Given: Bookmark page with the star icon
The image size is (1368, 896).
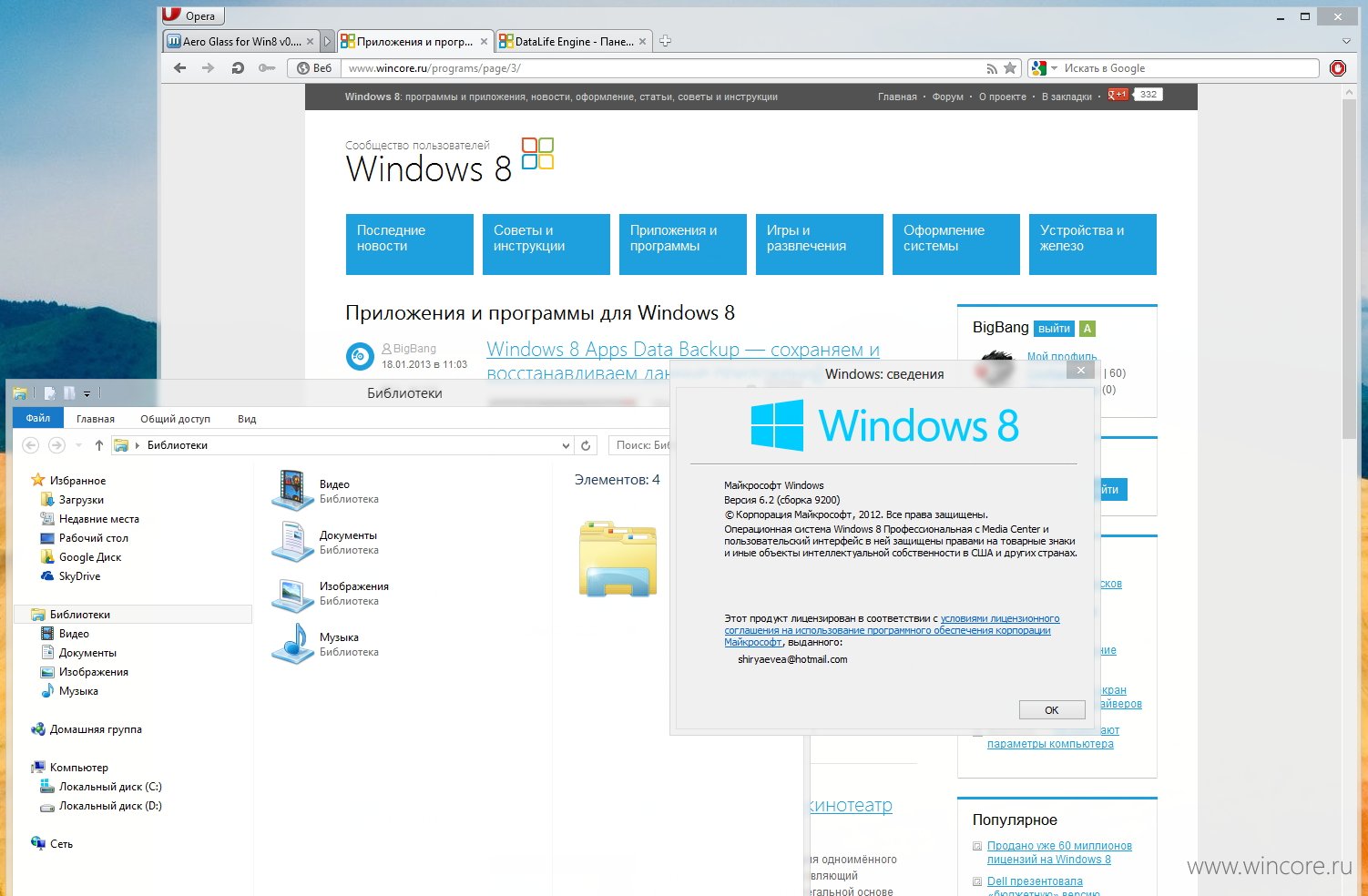Looking at the screenshot, I should [1010, 68].
